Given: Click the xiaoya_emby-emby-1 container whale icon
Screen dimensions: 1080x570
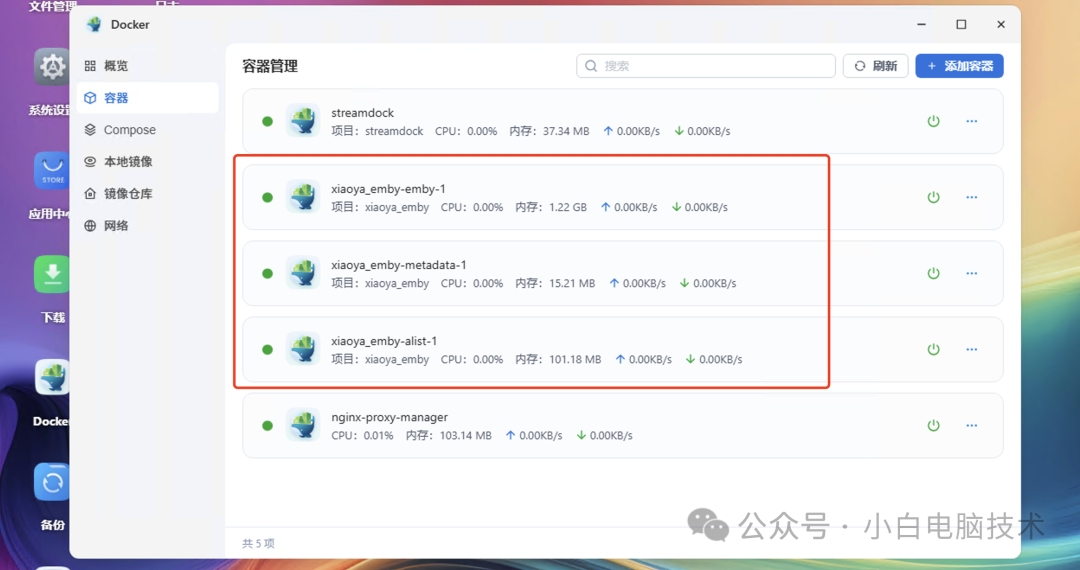Looking at the screenshot, I should (302, 197).
